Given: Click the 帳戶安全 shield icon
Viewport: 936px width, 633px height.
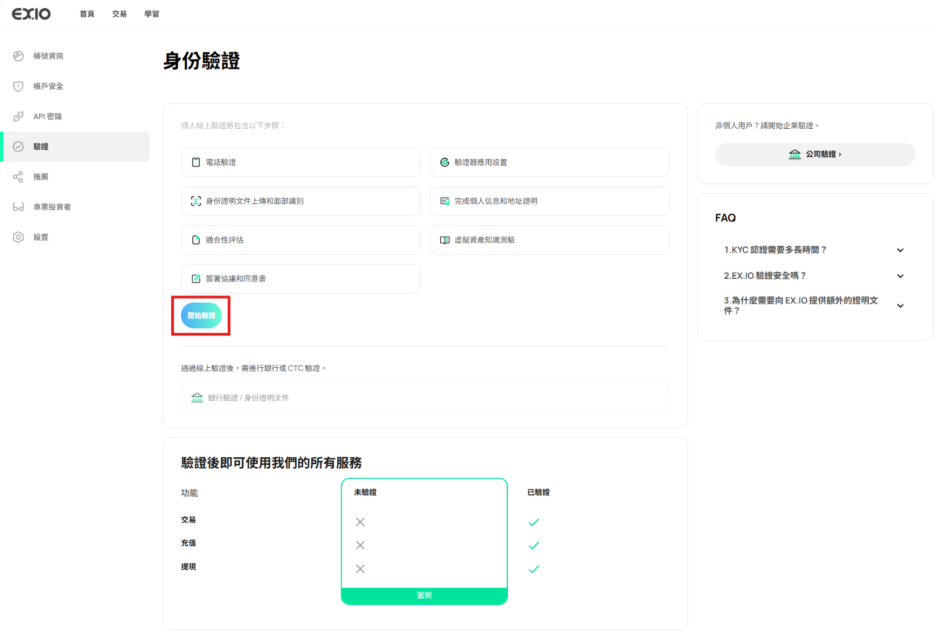Looking at the screenshot, I should (18, 86).
